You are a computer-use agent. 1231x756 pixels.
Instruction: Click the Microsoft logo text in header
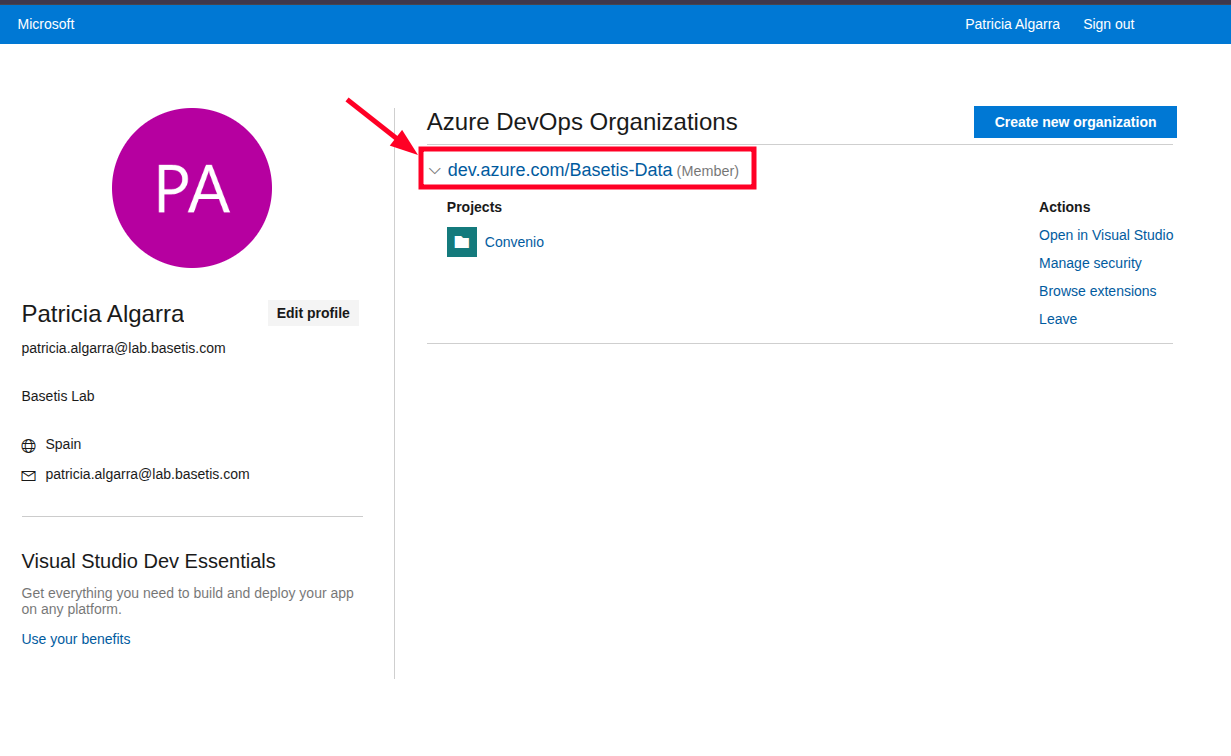(46, 24)
